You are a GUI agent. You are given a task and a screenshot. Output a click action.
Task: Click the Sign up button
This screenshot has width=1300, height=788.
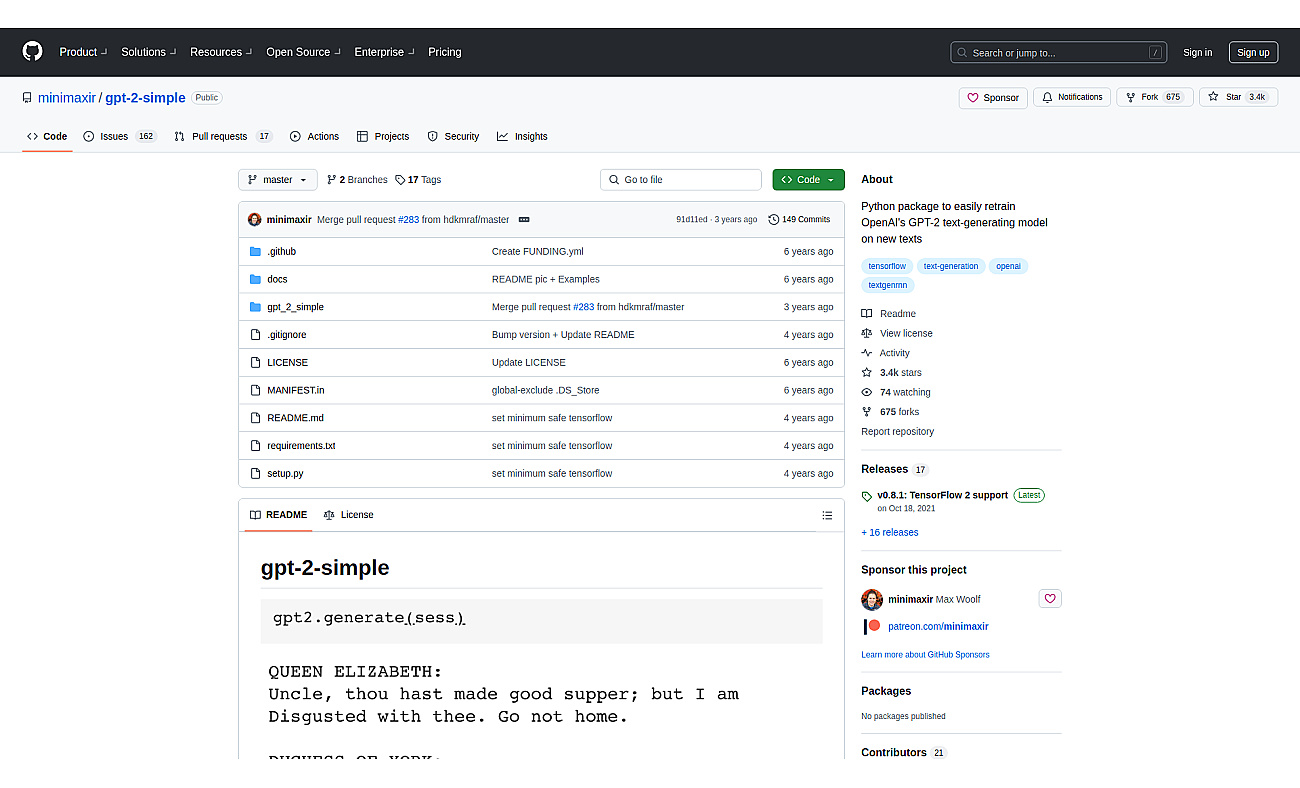pos(1253,53)
